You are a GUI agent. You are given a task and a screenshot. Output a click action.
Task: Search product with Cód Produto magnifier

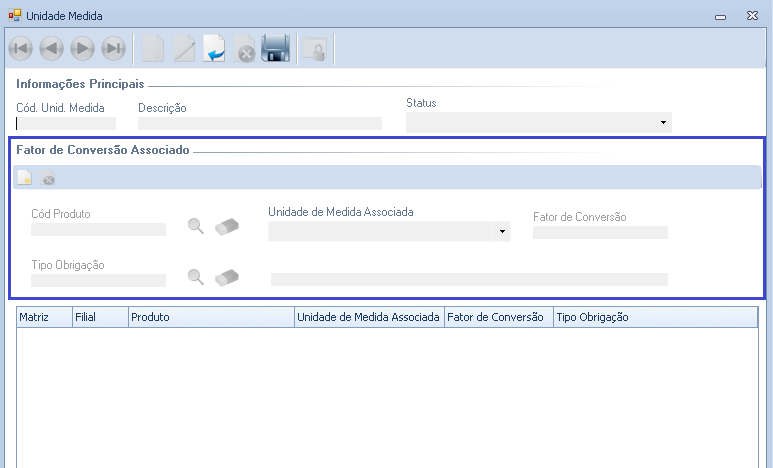click(196, 226)
